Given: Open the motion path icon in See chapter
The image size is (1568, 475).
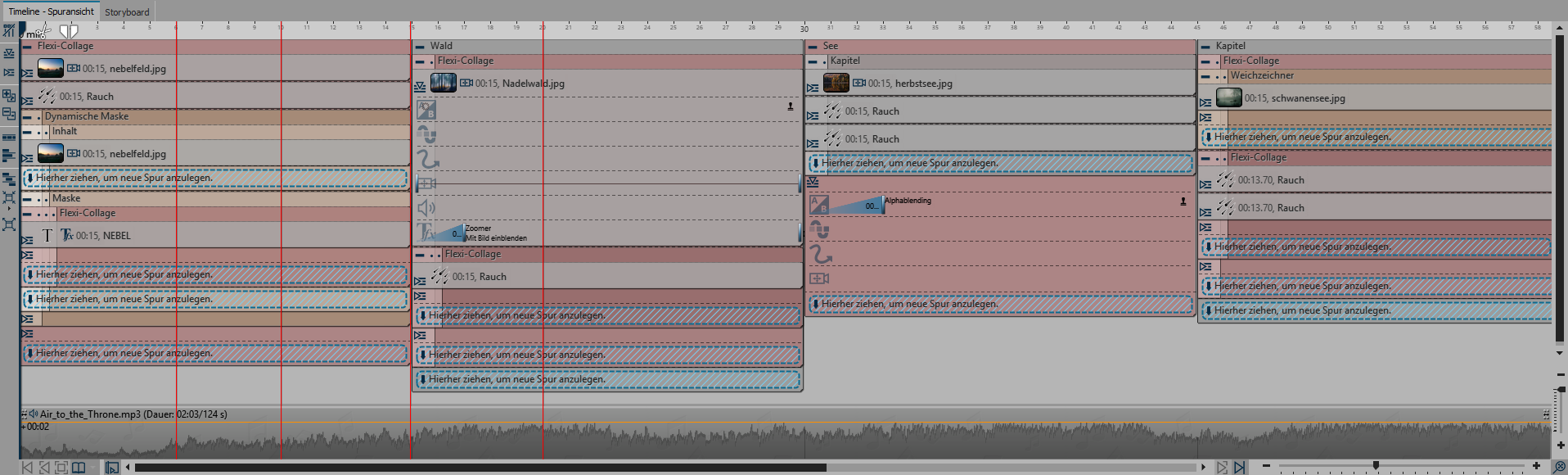Looking at the screenshot, I should (x=820, y=256).
